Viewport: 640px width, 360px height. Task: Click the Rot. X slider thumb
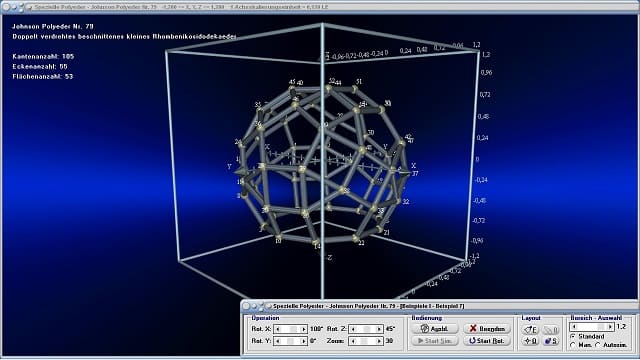click(293, 329)
